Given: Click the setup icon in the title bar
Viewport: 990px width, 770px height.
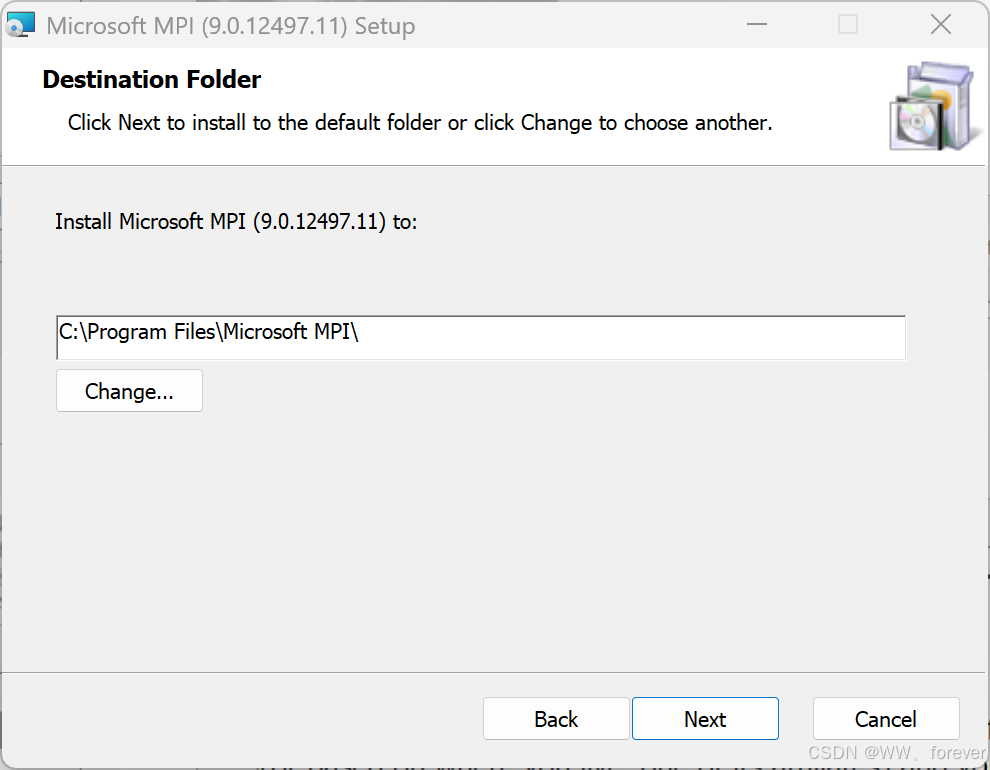Looking at the screenshot, I should point(20,25).
